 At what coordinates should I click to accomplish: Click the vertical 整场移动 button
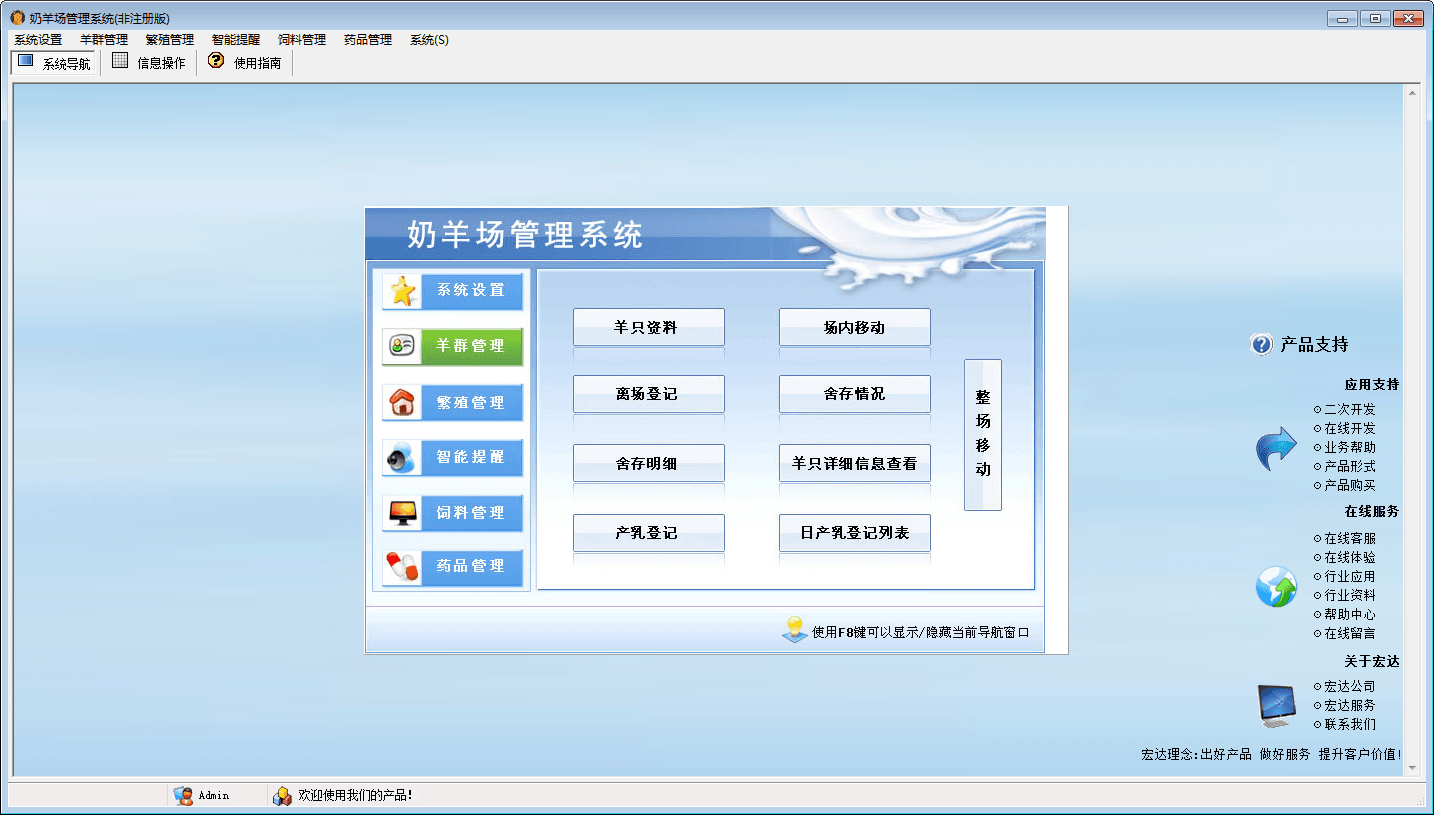pyautogui.click(x=983, y=435)
